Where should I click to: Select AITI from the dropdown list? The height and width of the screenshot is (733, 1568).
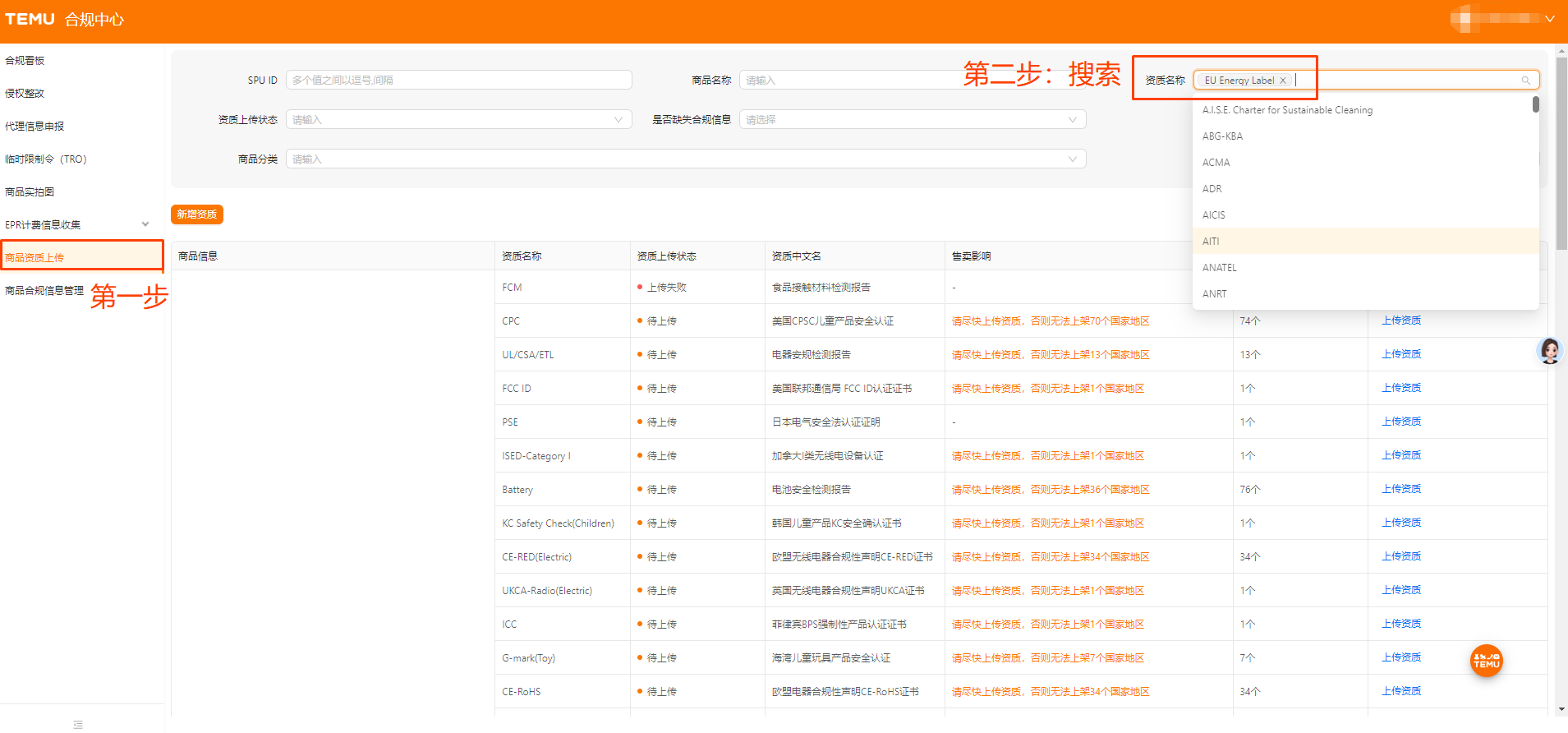pyautogui.click(x=1211, y=242)
